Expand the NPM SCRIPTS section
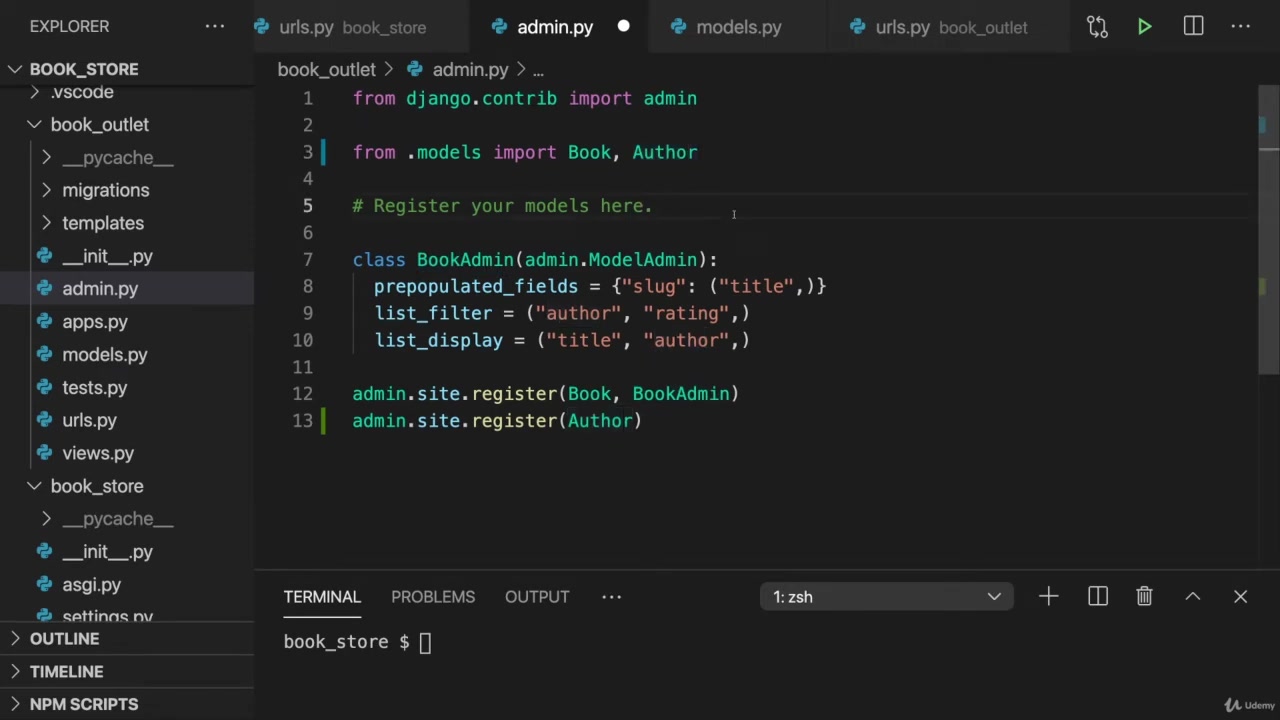This screenshot has height=720, width=1280. [84, 704]
